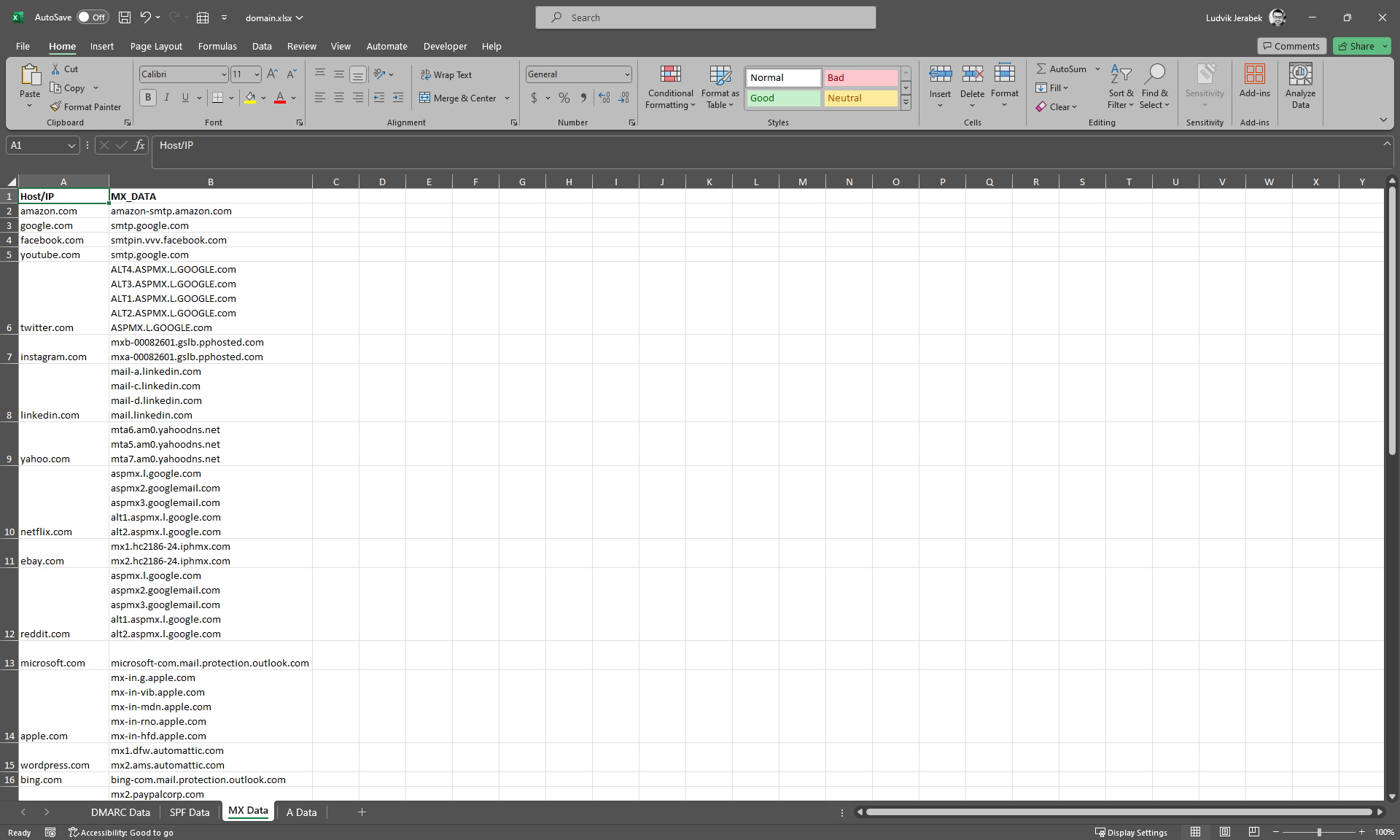Open Format as Table gallery

coord(720,87)
